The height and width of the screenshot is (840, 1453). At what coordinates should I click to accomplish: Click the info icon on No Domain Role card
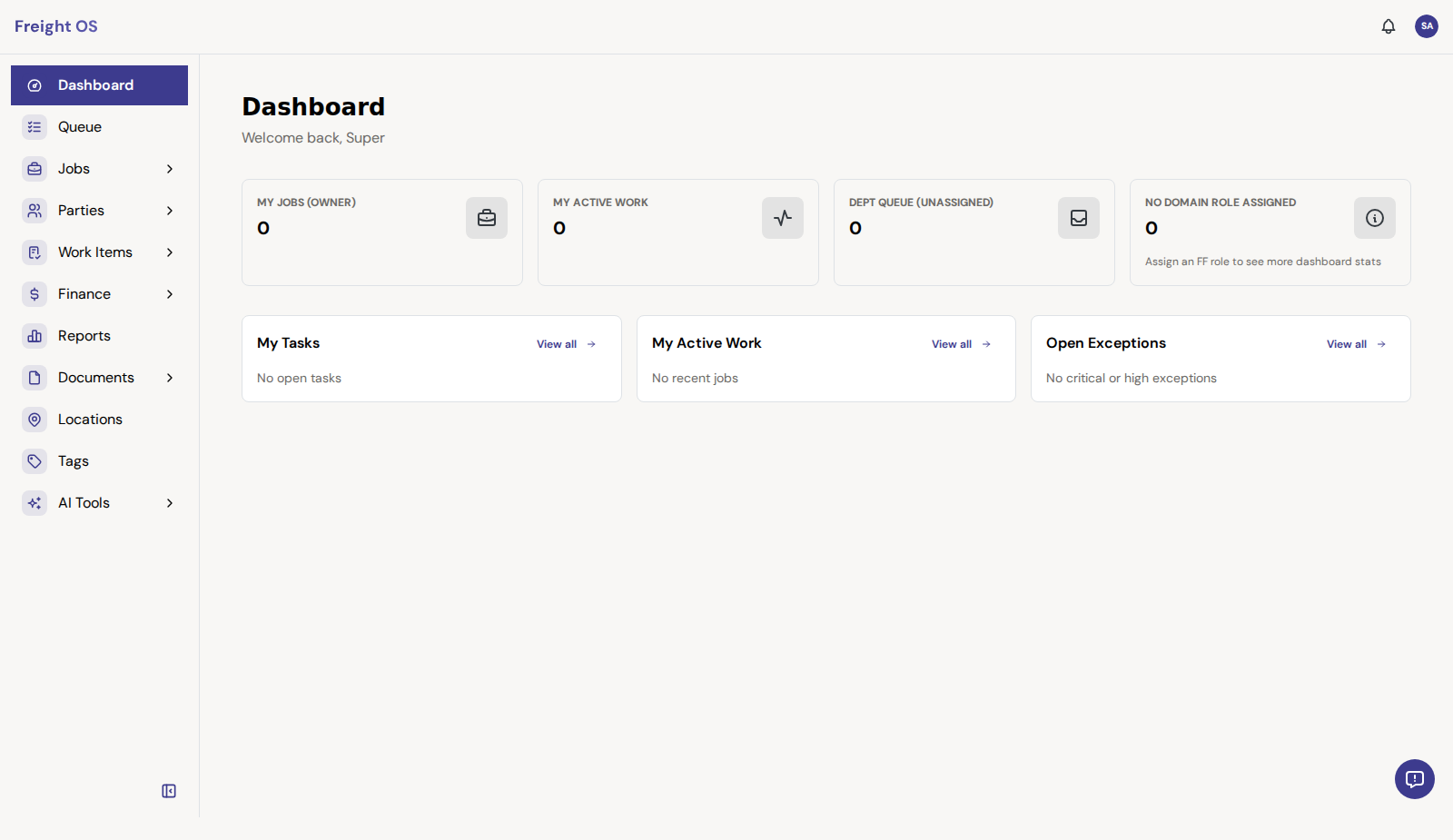[1374, 218]
